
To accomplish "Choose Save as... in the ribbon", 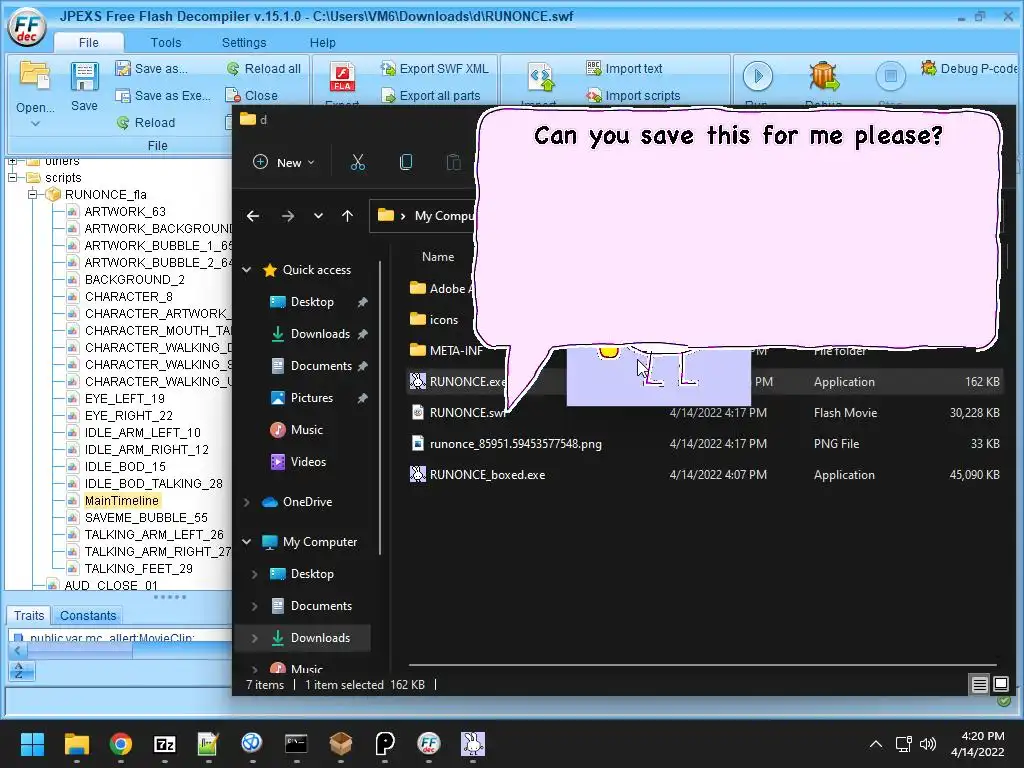I will click(x=151, y=69).
